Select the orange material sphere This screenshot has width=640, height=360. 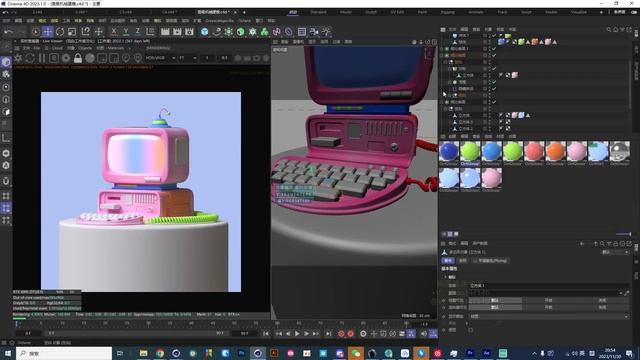tap(556, 151)
